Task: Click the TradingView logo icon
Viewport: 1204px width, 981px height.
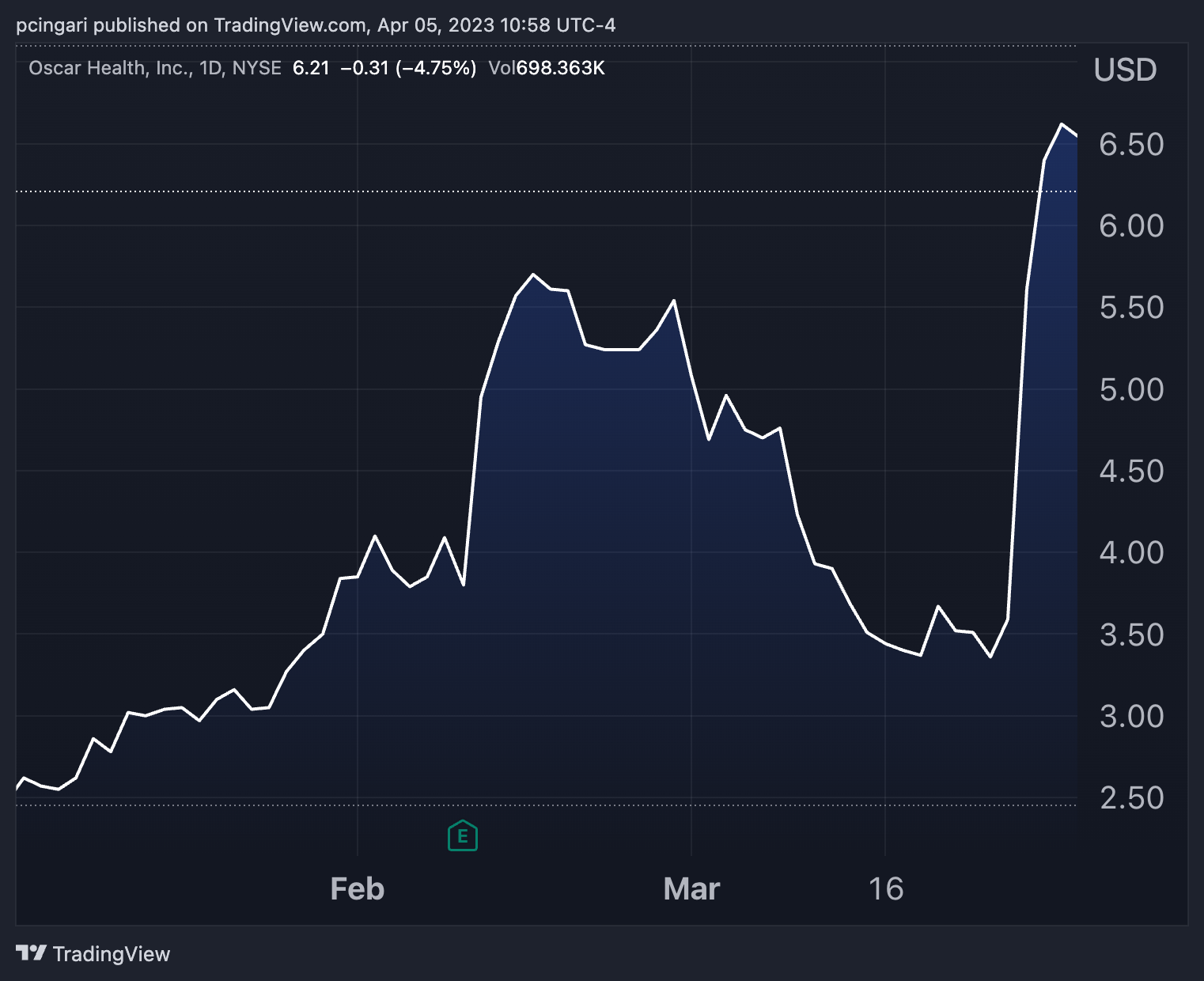Action: pyautogui.click(x=31, y=953)
